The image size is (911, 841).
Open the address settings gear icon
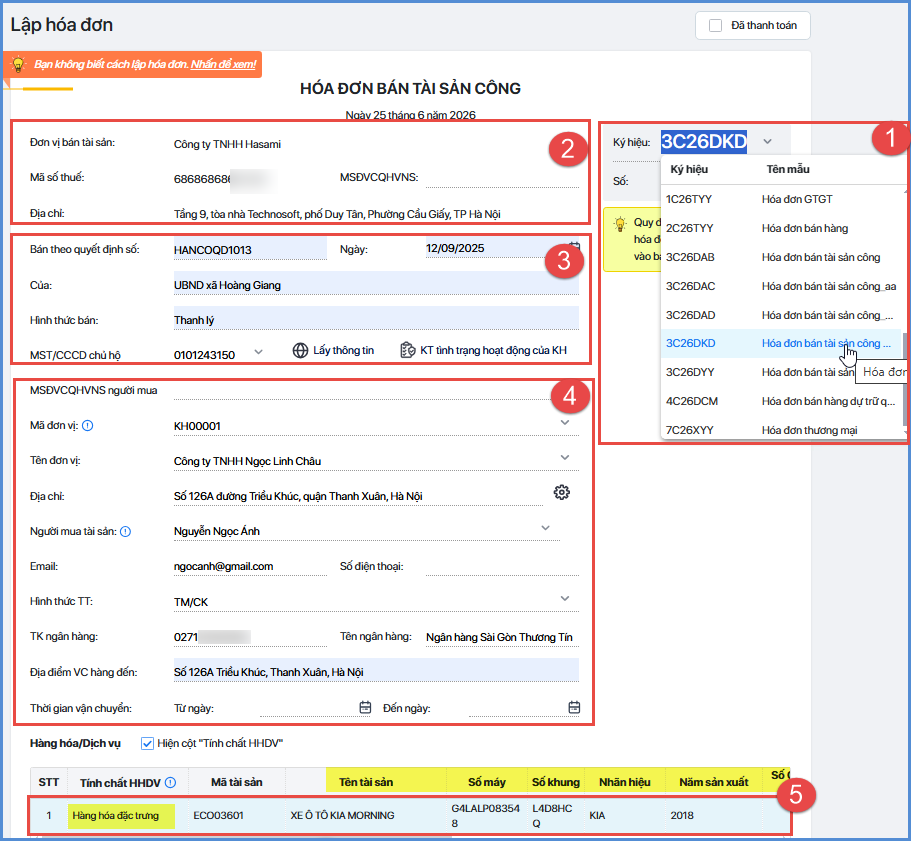click(x=562, y=493)
